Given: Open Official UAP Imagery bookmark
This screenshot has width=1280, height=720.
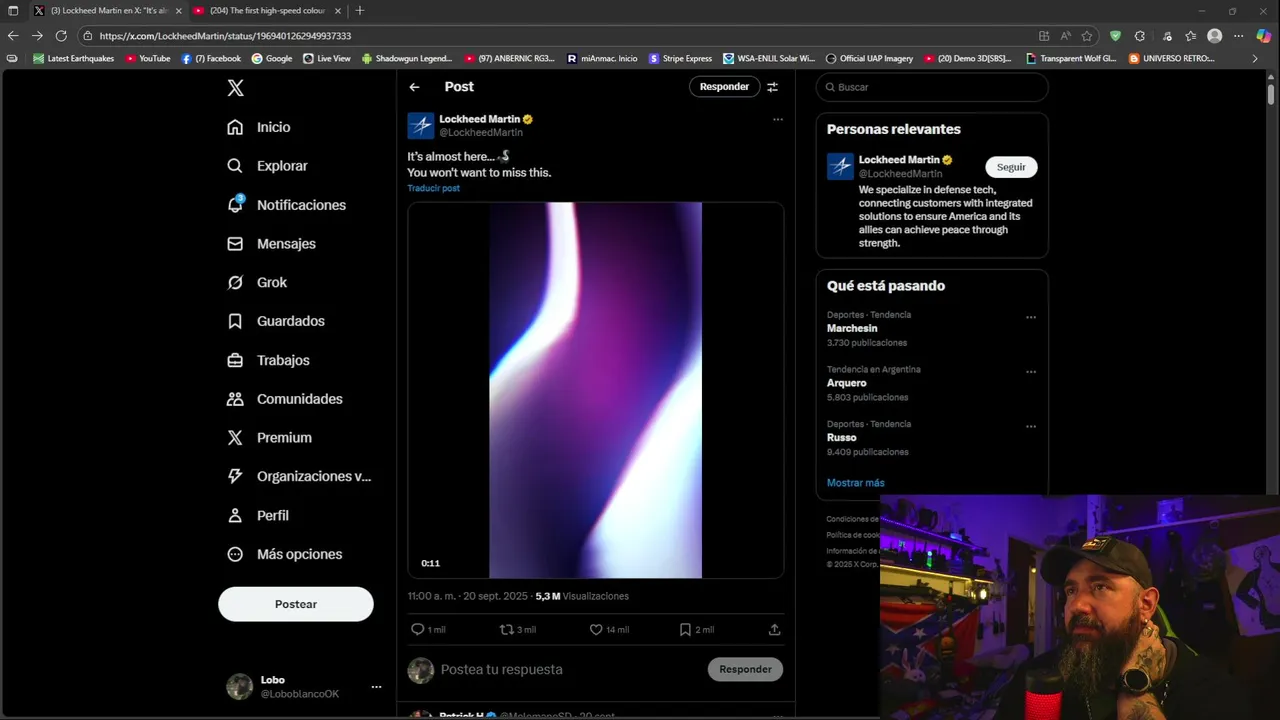Looking at the screenshot, I should pos(869,58).
